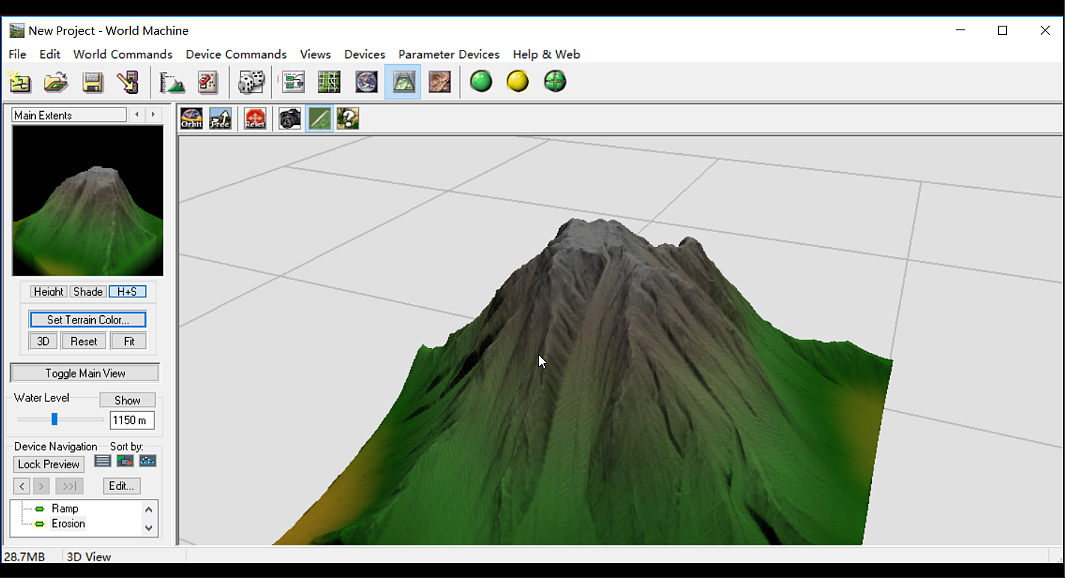The image size is (1065, 578).
Task: Click Set Terrain Color button
Action: click(x=88, y=319)
